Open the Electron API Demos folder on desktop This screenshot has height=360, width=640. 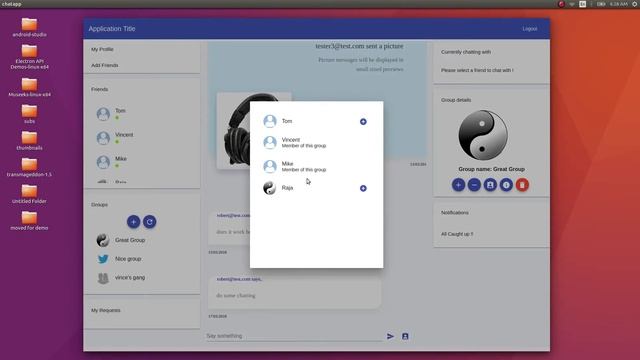click(x=29, y=56)
